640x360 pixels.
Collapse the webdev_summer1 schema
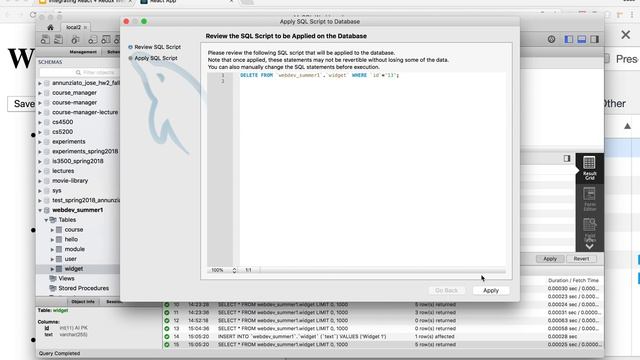tap(40, 211)
